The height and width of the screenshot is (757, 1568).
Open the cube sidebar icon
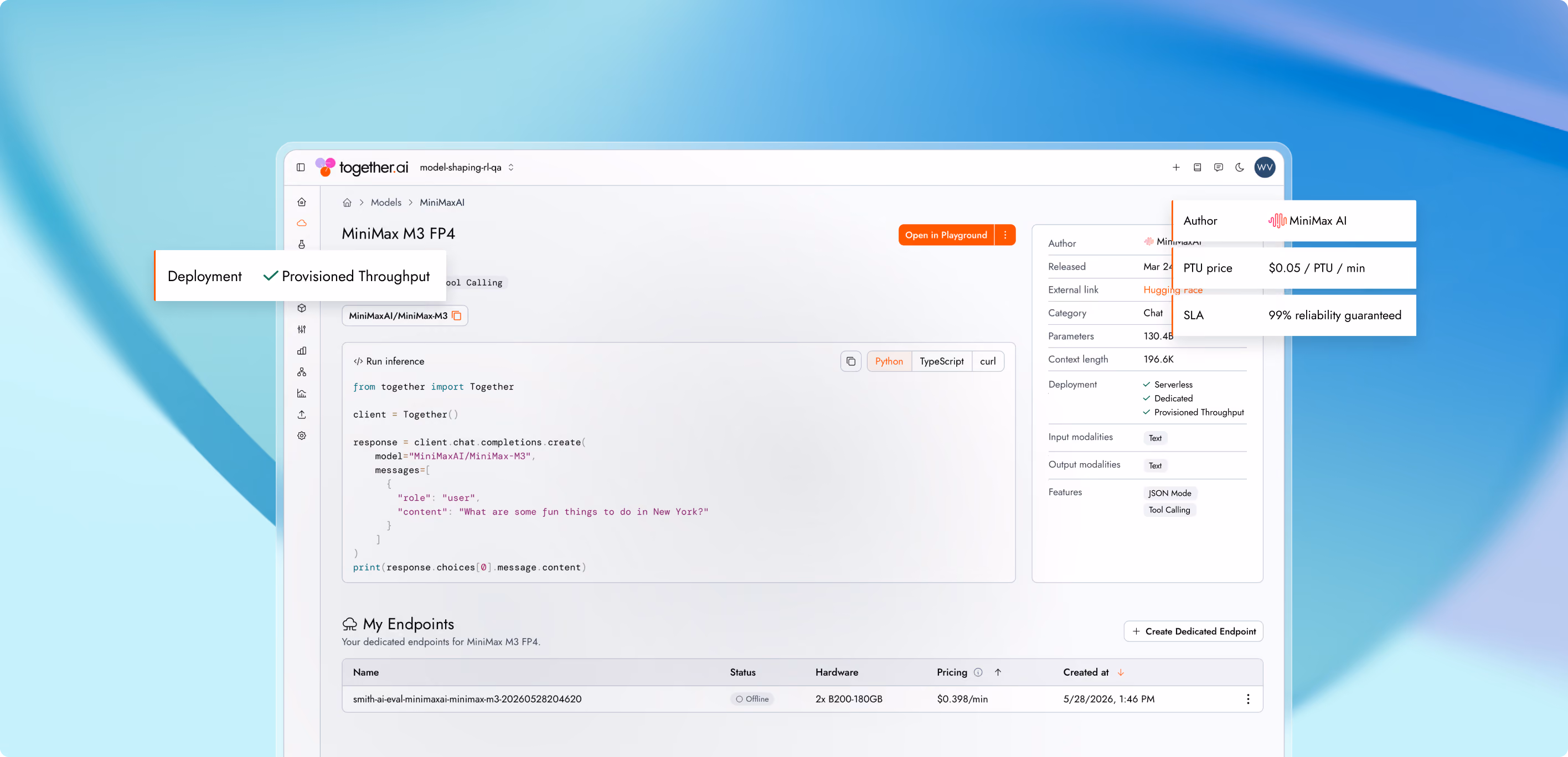pos(302,308)
